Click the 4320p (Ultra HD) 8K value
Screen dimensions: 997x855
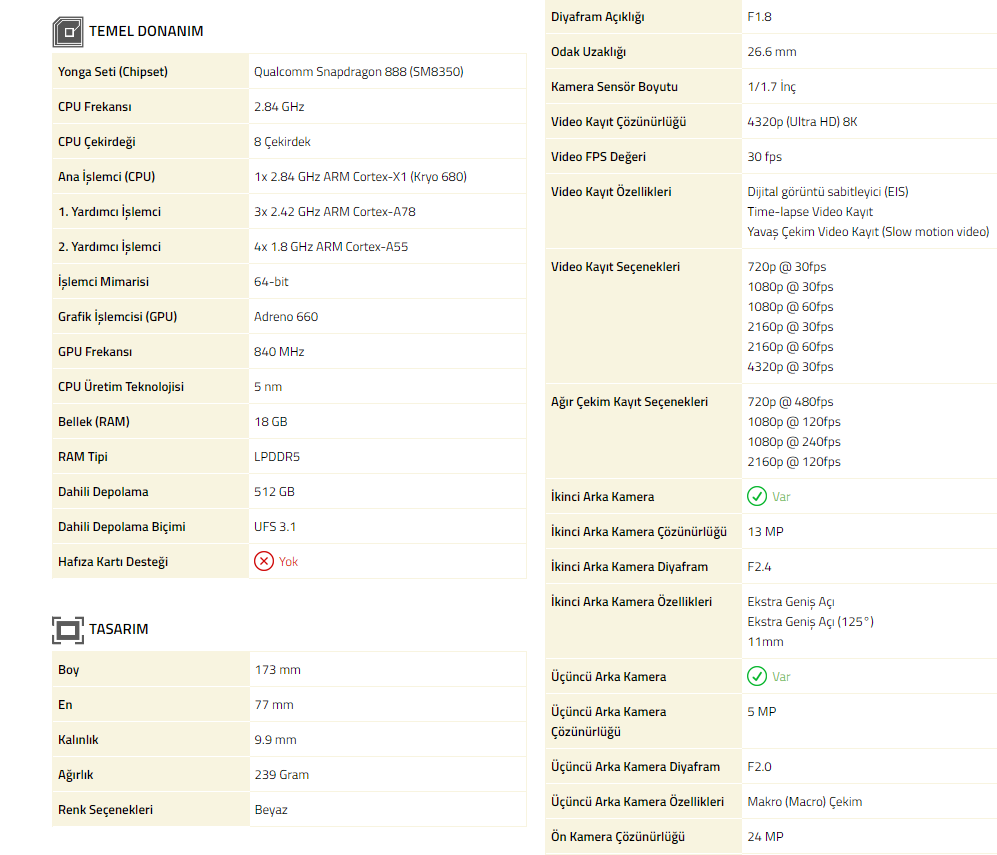pyautogui.click(x=802, y=122)
